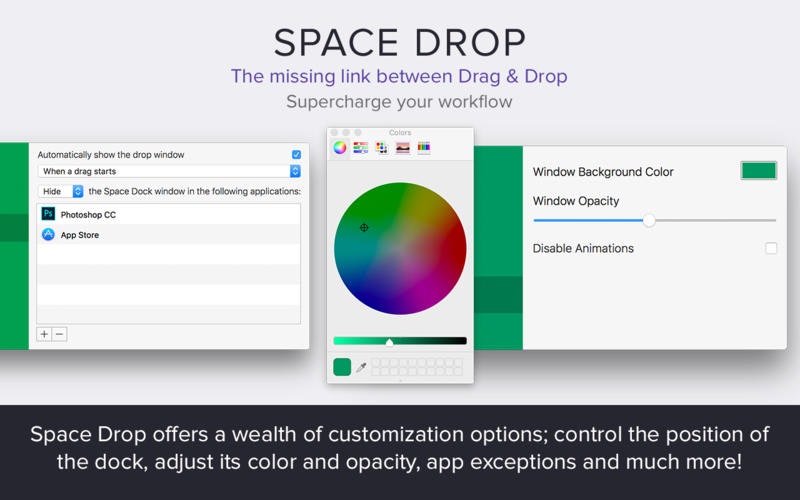Click the brightness slider in Colors window
The height and width of the screenshot is (500, 800).
[400, 341]
